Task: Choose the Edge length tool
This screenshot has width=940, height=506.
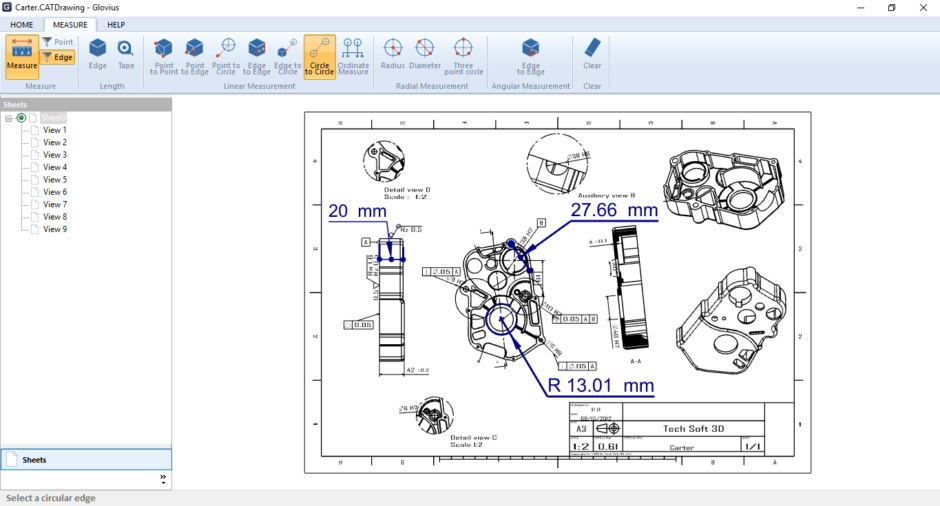Action: (x=97, y=54)
